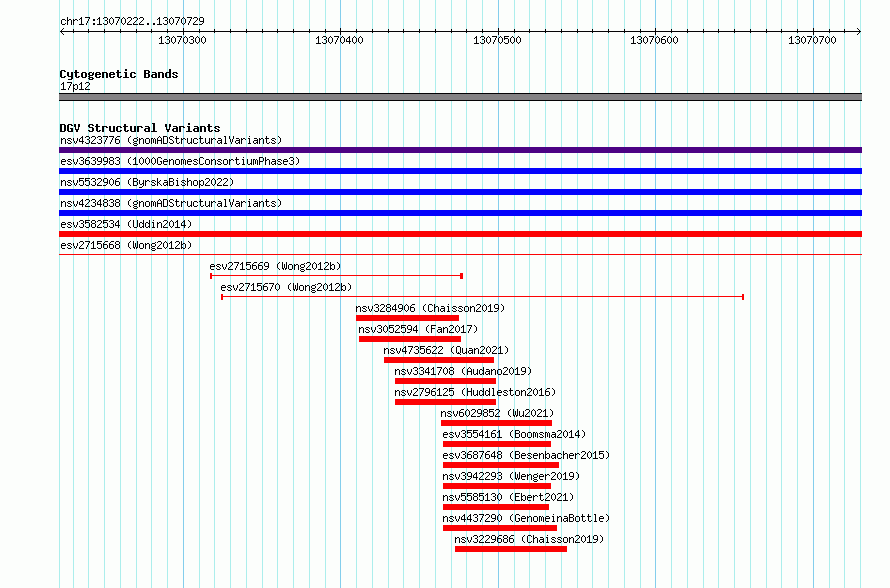Select the esv3639983 1000GenomesConsortiumPhase3 label
This screenshot has height=588, width=890.
coord(180,161)
